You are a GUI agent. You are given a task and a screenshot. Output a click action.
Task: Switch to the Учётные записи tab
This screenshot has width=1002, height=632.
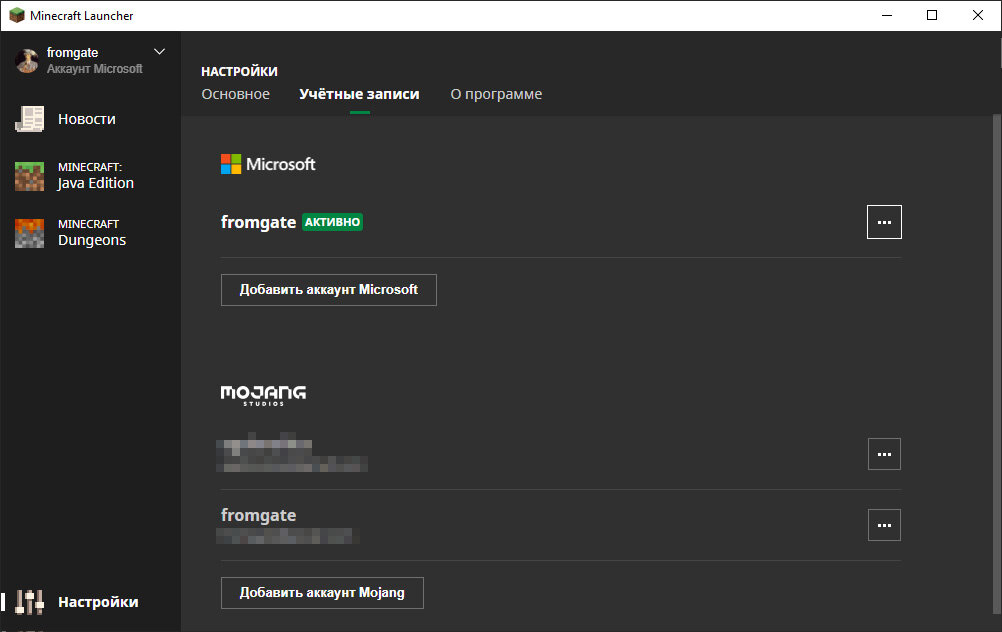(x=359, y=95)
